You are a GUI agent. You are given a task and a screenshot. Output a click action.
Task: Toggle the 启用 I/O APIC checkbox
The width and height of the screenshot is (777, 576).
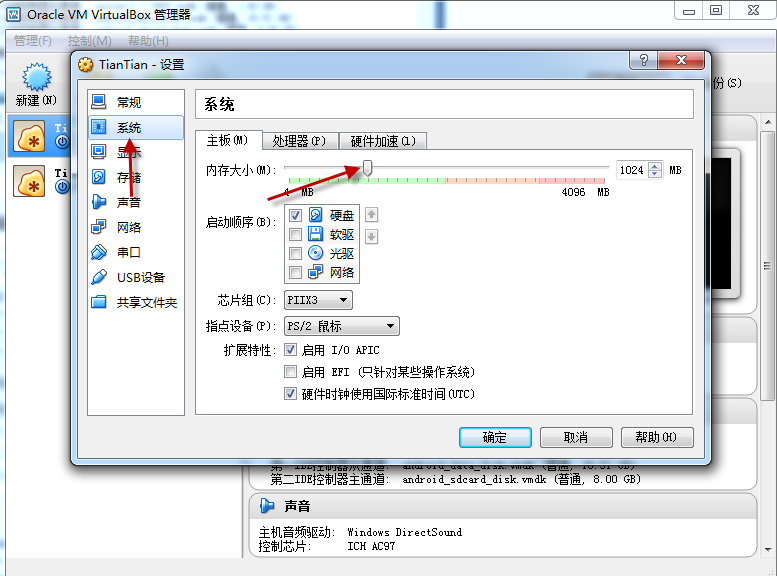(290, 349)
